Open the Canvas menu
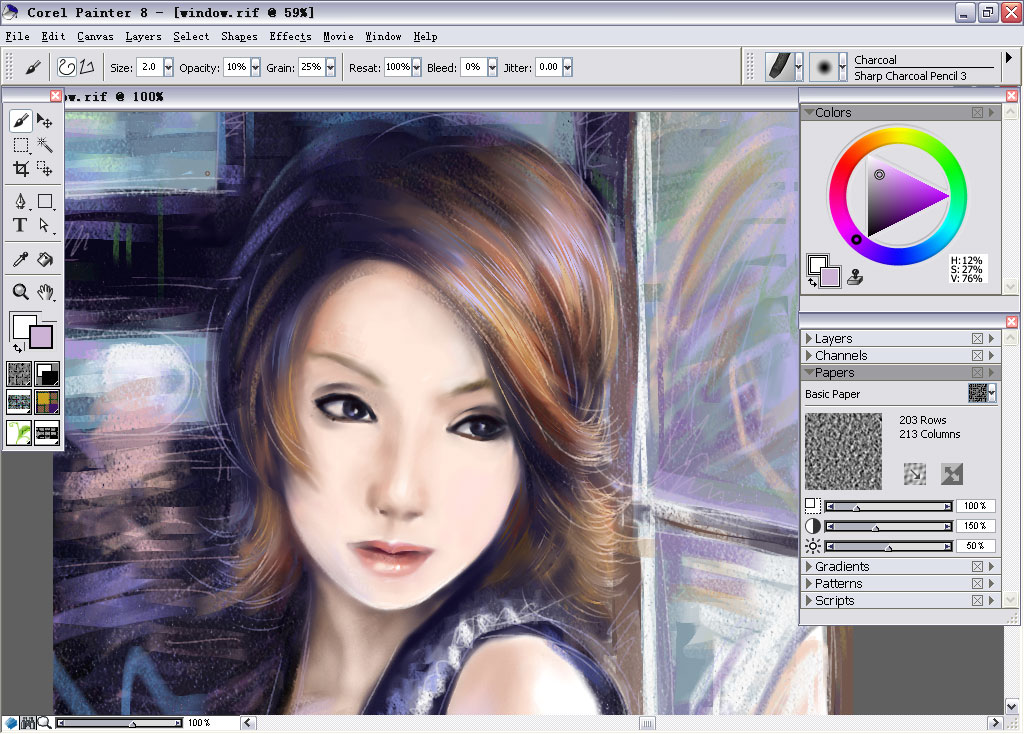Viewport: 1024px width, 734px height. click(x=95, y=37)
